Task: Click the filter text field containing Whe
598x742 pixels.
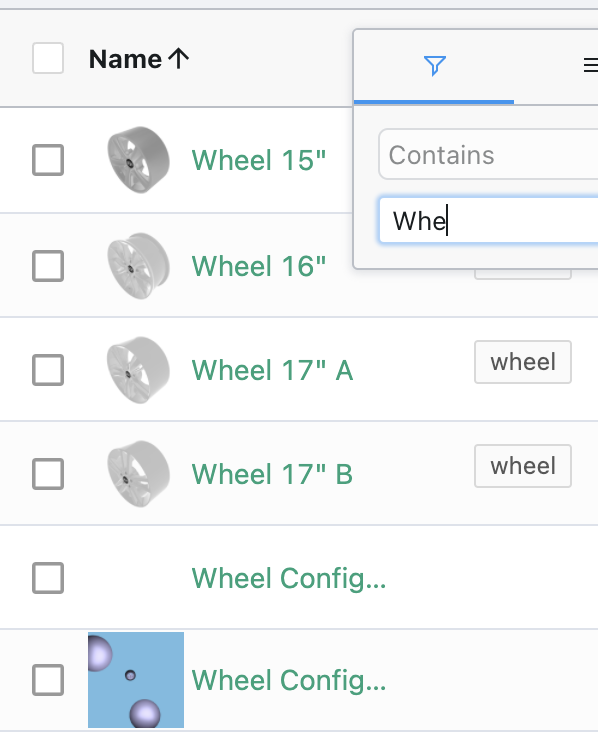Action: point(488,221)
